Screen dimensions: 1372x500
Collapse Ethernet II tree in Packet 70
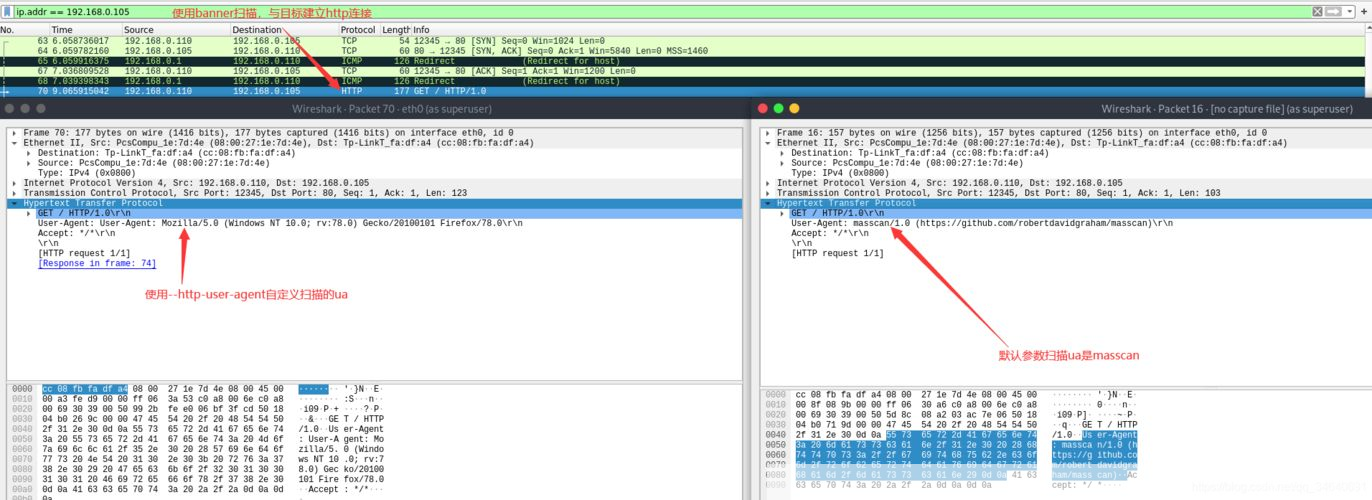[x=13, y=143]
